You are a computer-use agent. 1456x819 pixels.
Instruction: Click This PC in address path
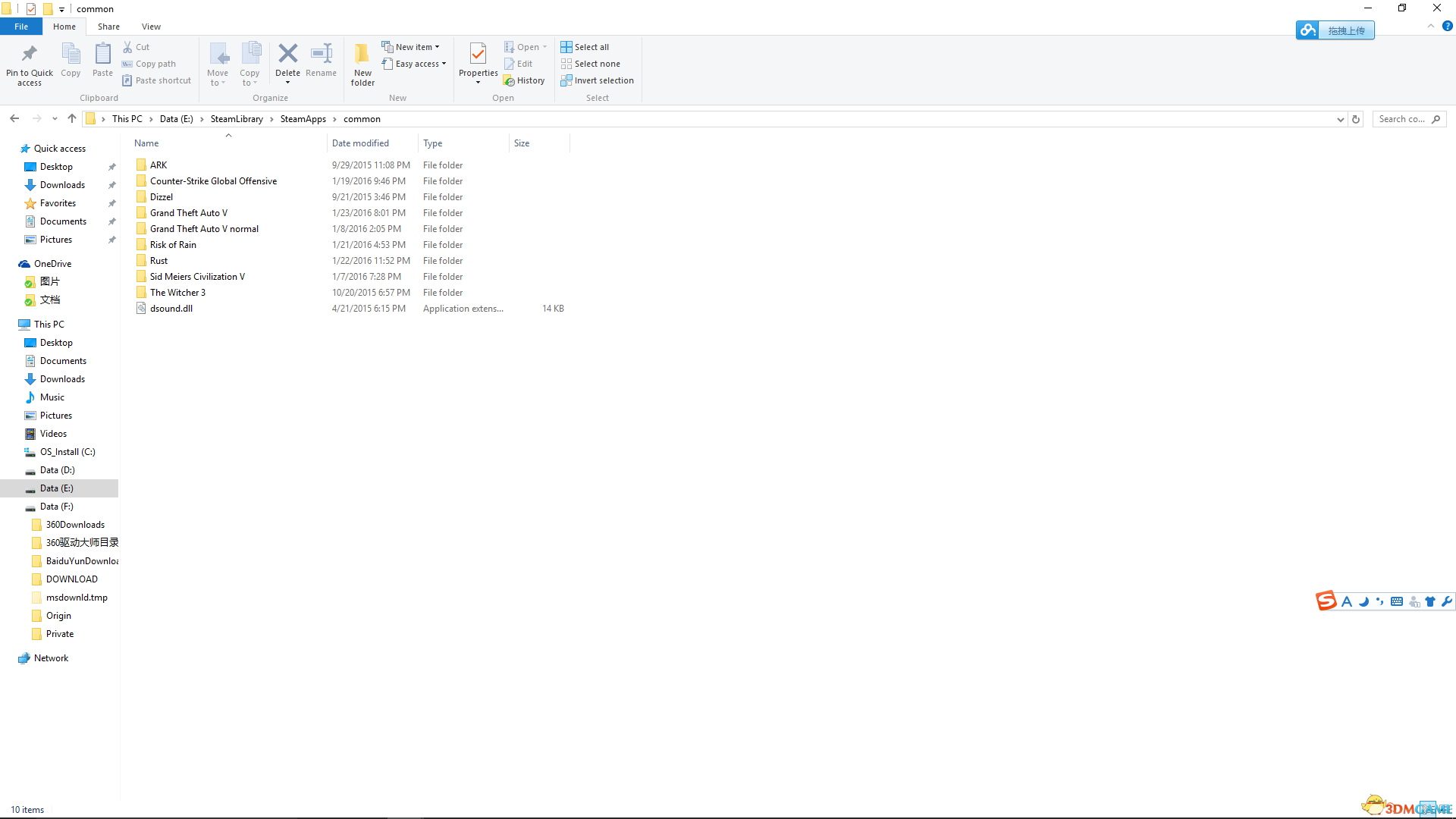[x=127, y=119]
